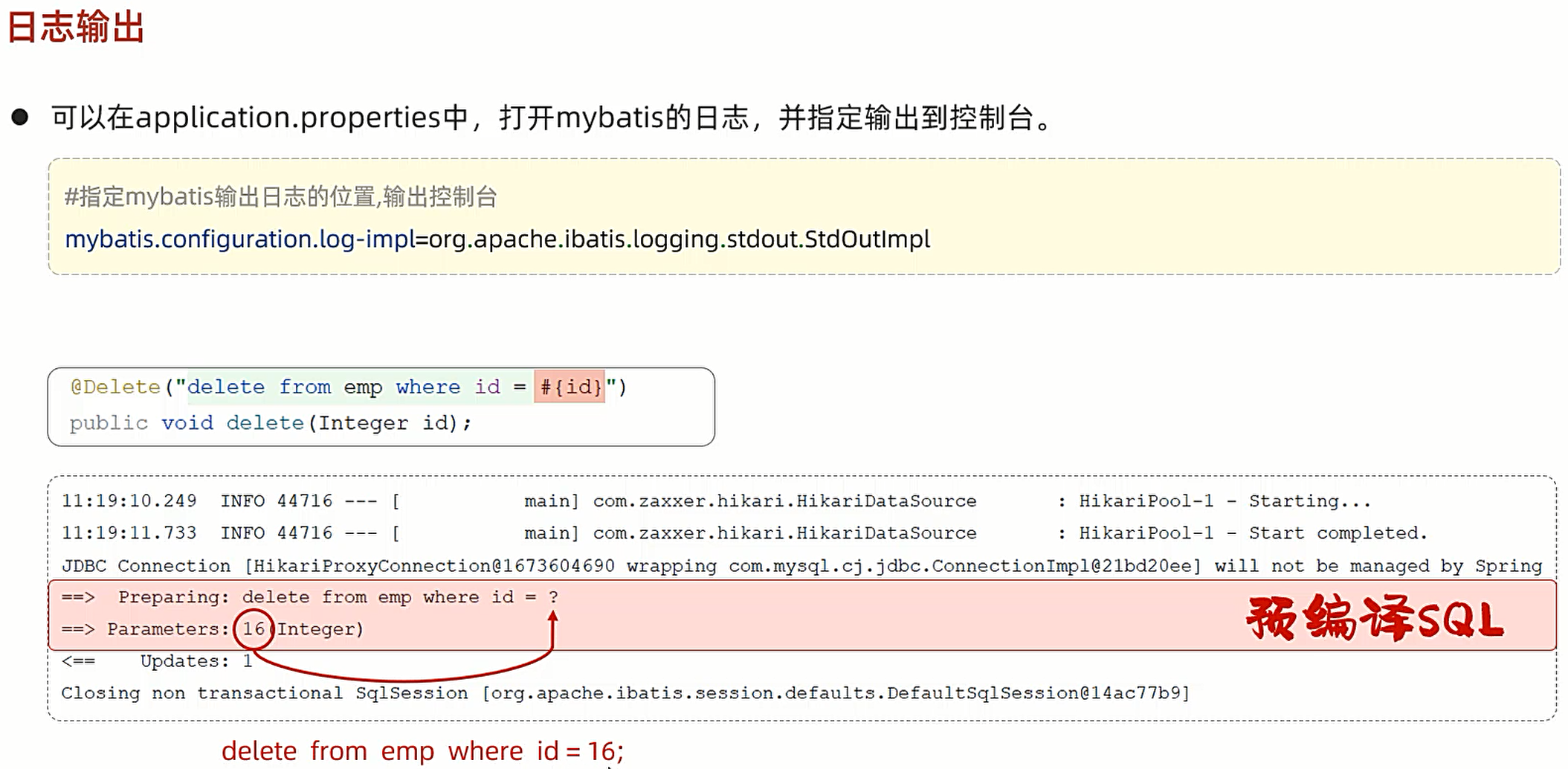Click HikariProxyConnection@1673604690 in the log

[434, 566]
